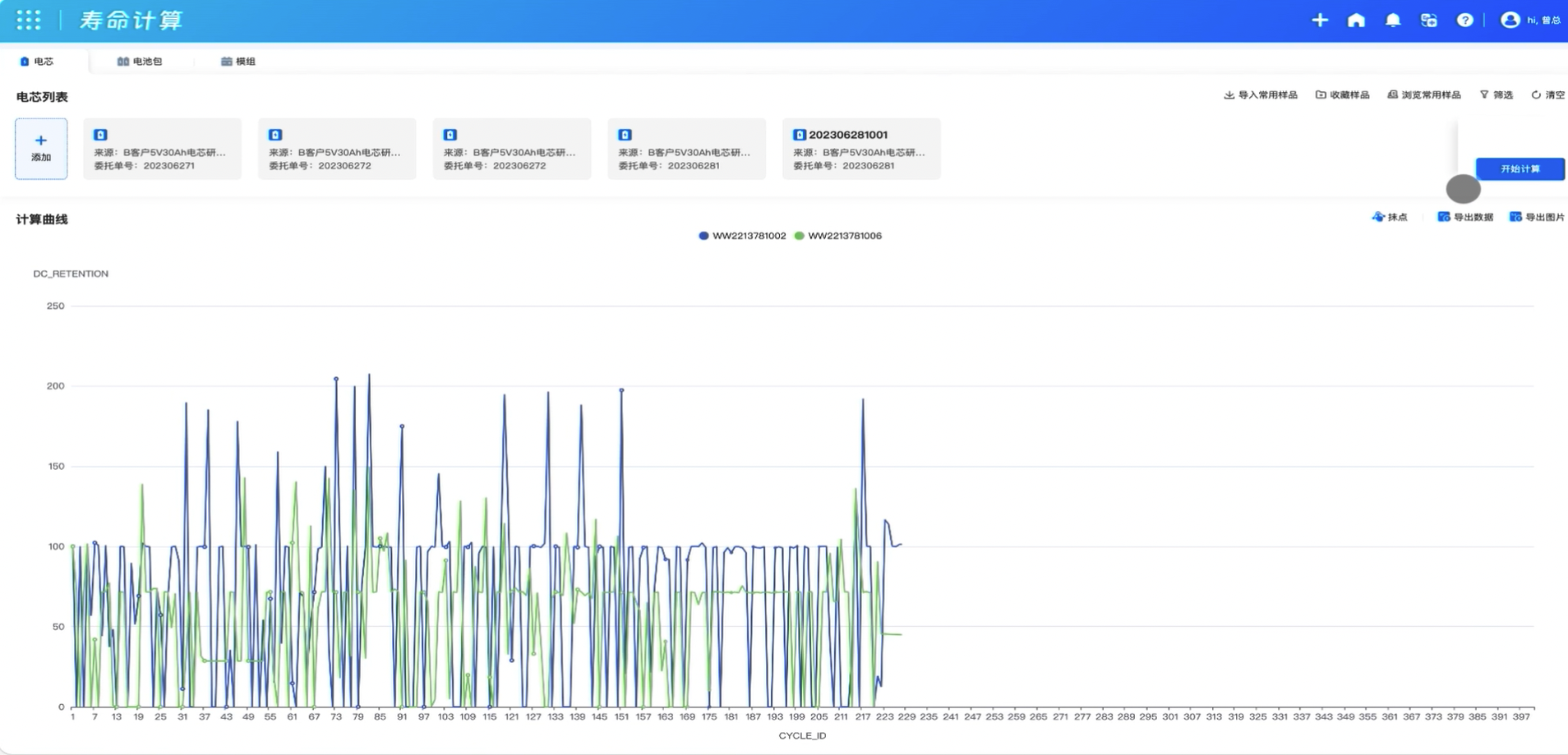
Task: Click the 寿命计算 page title
Action: [x=131, y=21]
